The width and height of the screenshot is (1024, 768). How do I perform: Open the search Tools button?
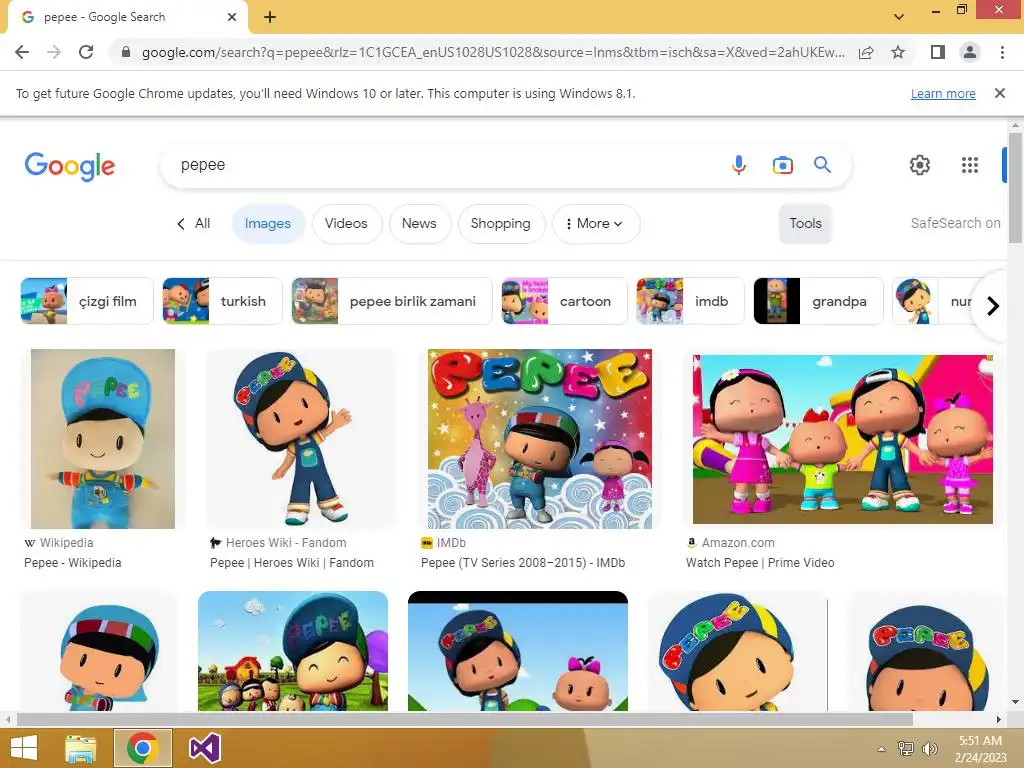pos(805,223)
